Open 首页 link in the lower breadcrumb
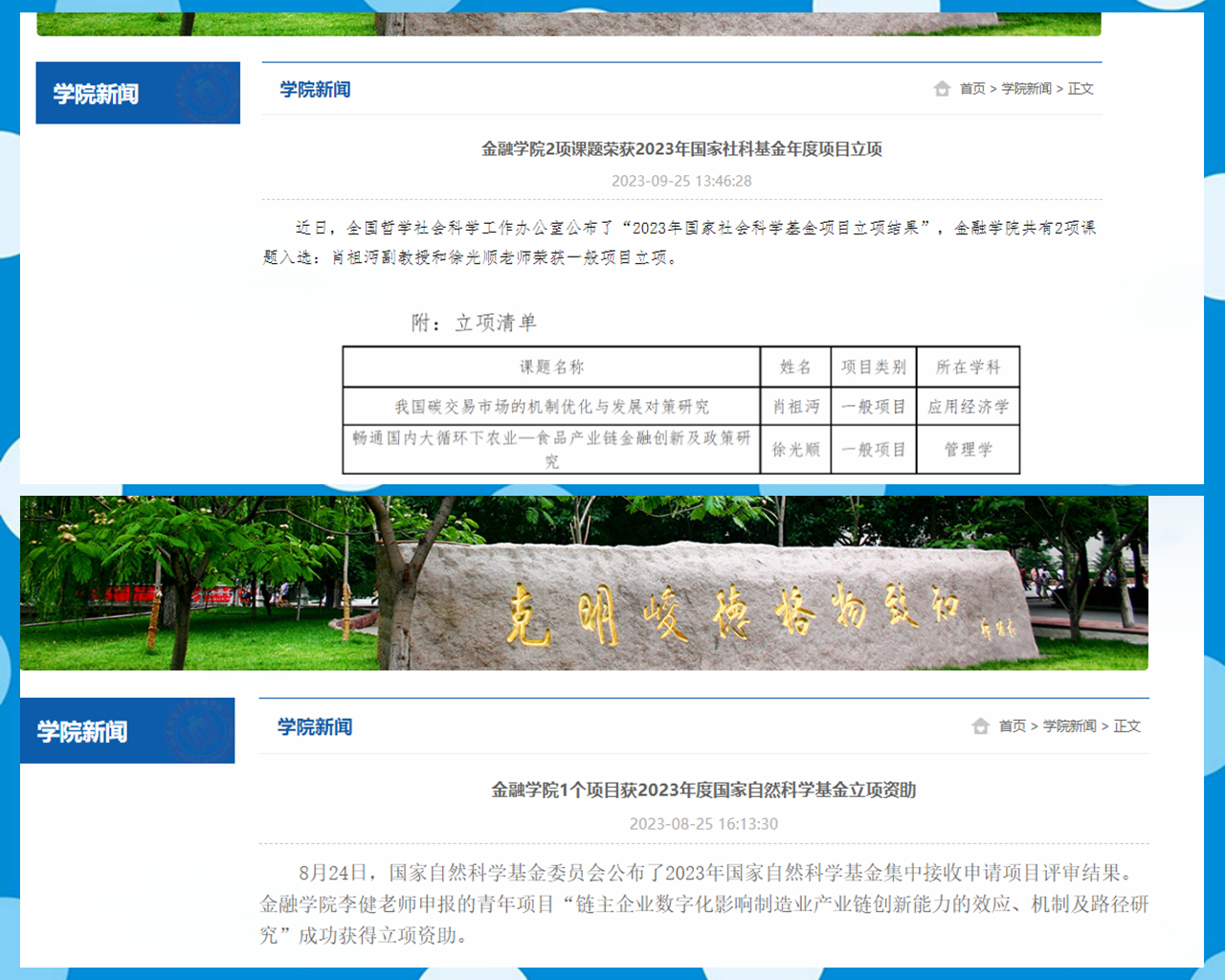This screenshot has width=1225, height=980. tap(1012, 726)
